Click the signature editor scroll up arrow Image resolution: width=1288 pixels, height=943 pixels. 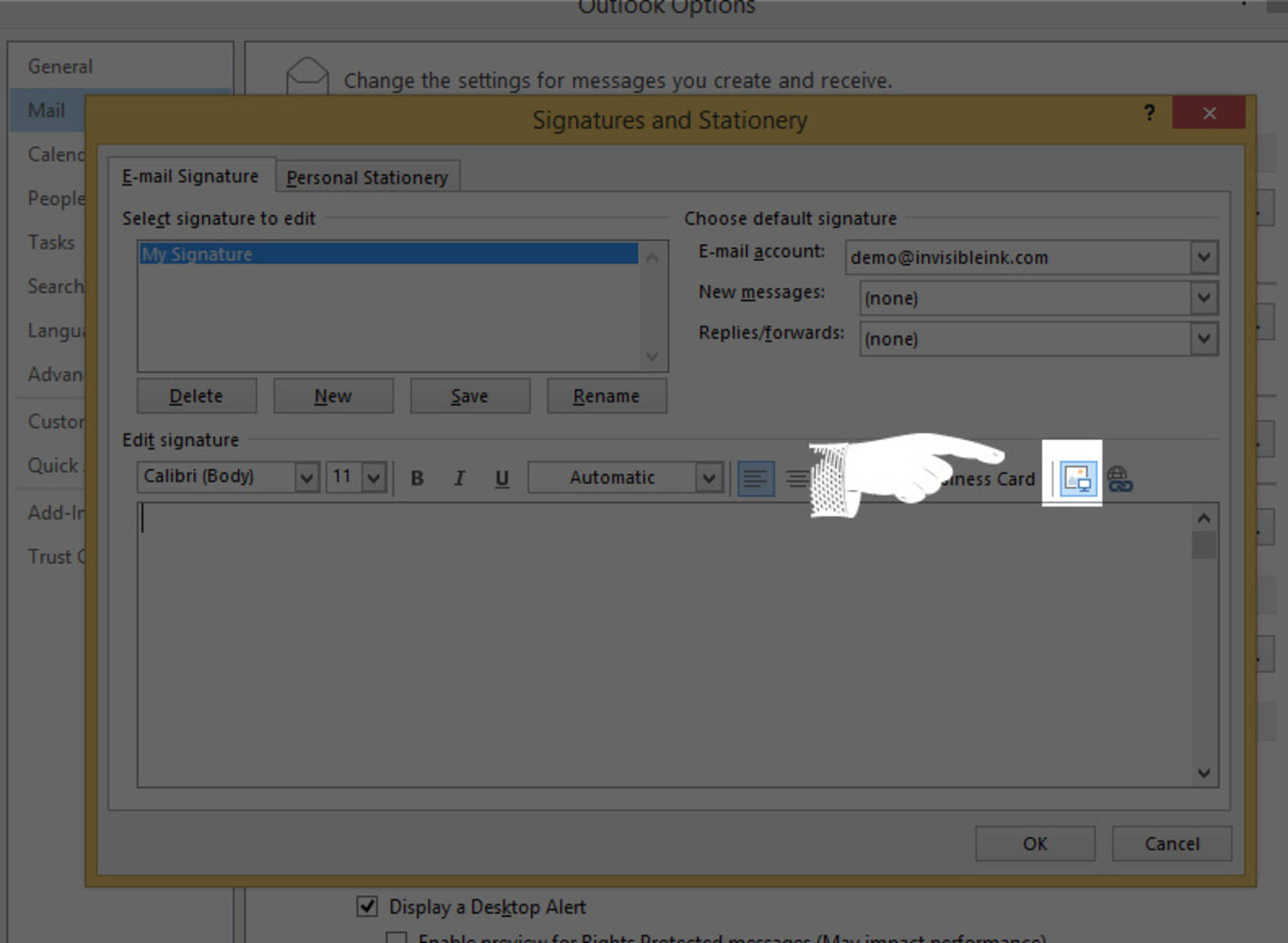[x=1204, y=518]
